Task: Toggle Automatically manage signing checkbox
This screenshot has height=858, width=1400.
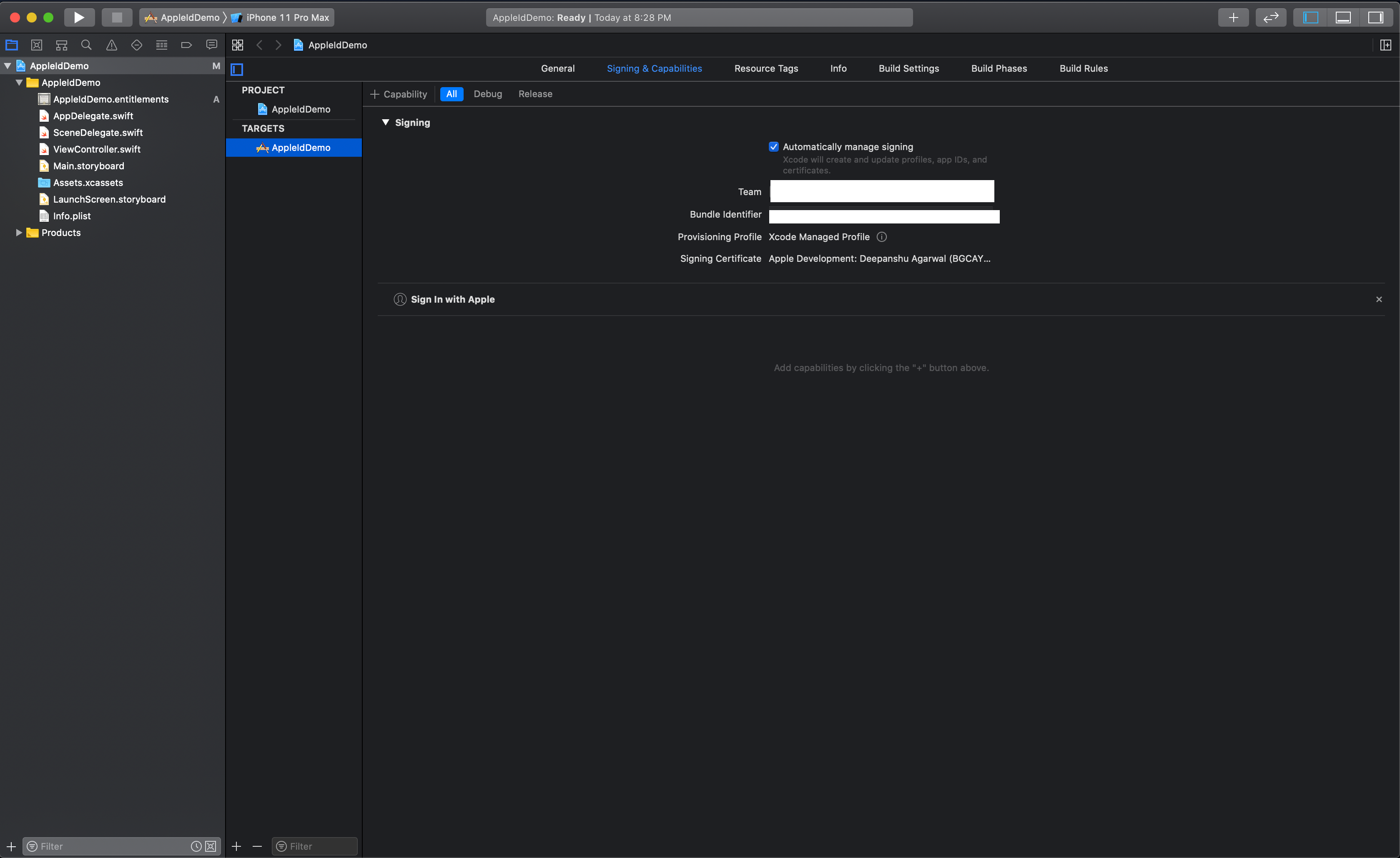Action: [x=774, y=147]
